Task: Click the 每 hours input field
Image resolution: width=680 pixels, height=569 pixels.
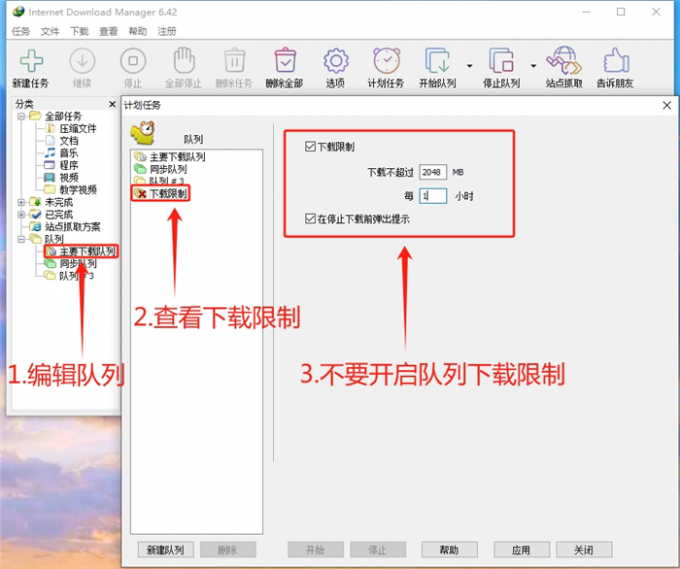Action: tap(433, 196)
